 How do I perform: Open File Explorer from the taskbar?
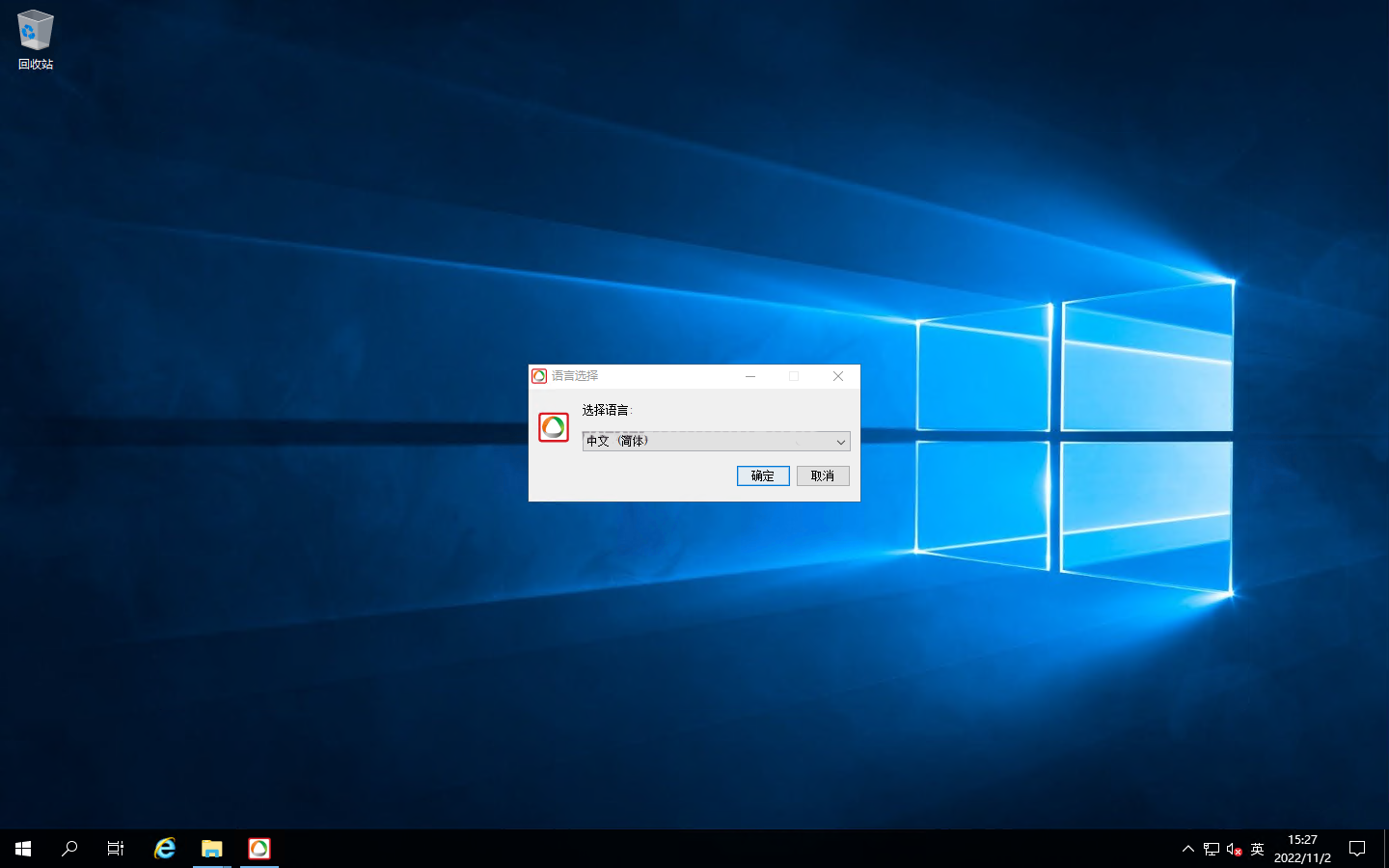click(211, 849)
